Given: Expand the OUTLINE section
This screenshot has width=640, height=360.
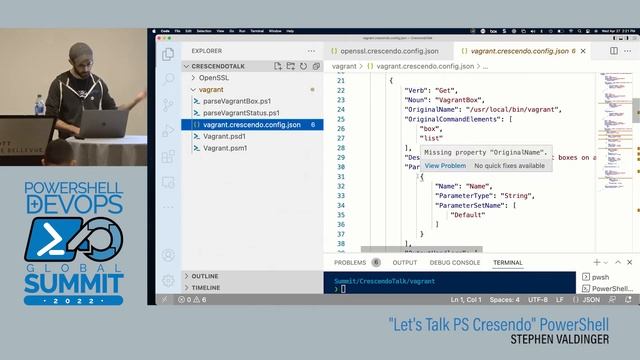Looking at the screenshot, I should (205, 276).
